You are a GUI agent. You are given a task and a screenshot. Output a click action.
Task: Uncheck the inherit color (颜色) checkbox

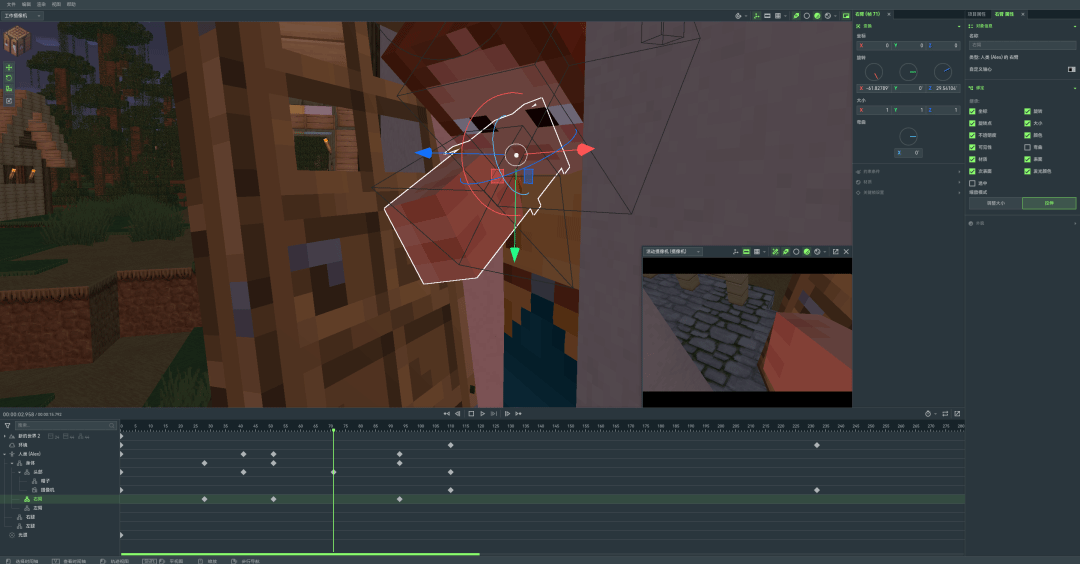[1027, 136]
